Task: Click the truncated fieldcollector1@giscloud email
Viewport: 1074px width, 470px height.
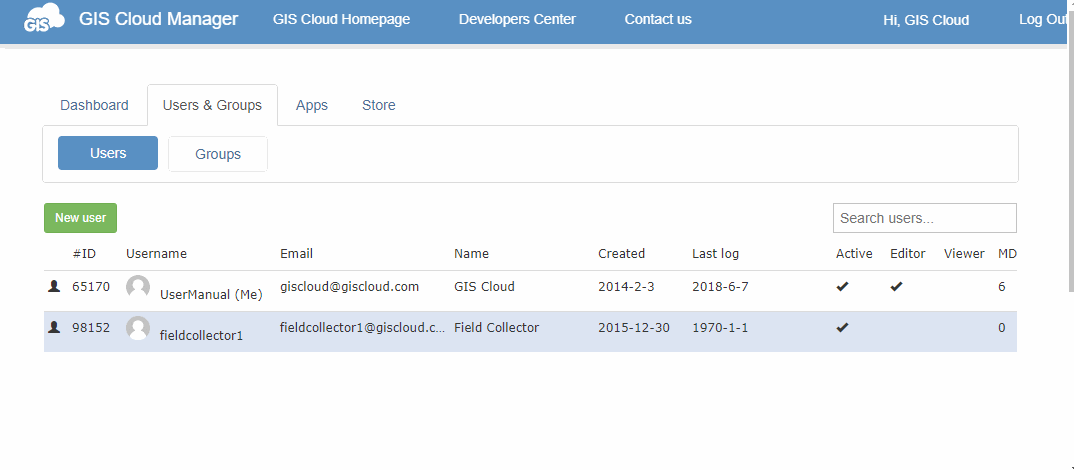Action: 362,327
